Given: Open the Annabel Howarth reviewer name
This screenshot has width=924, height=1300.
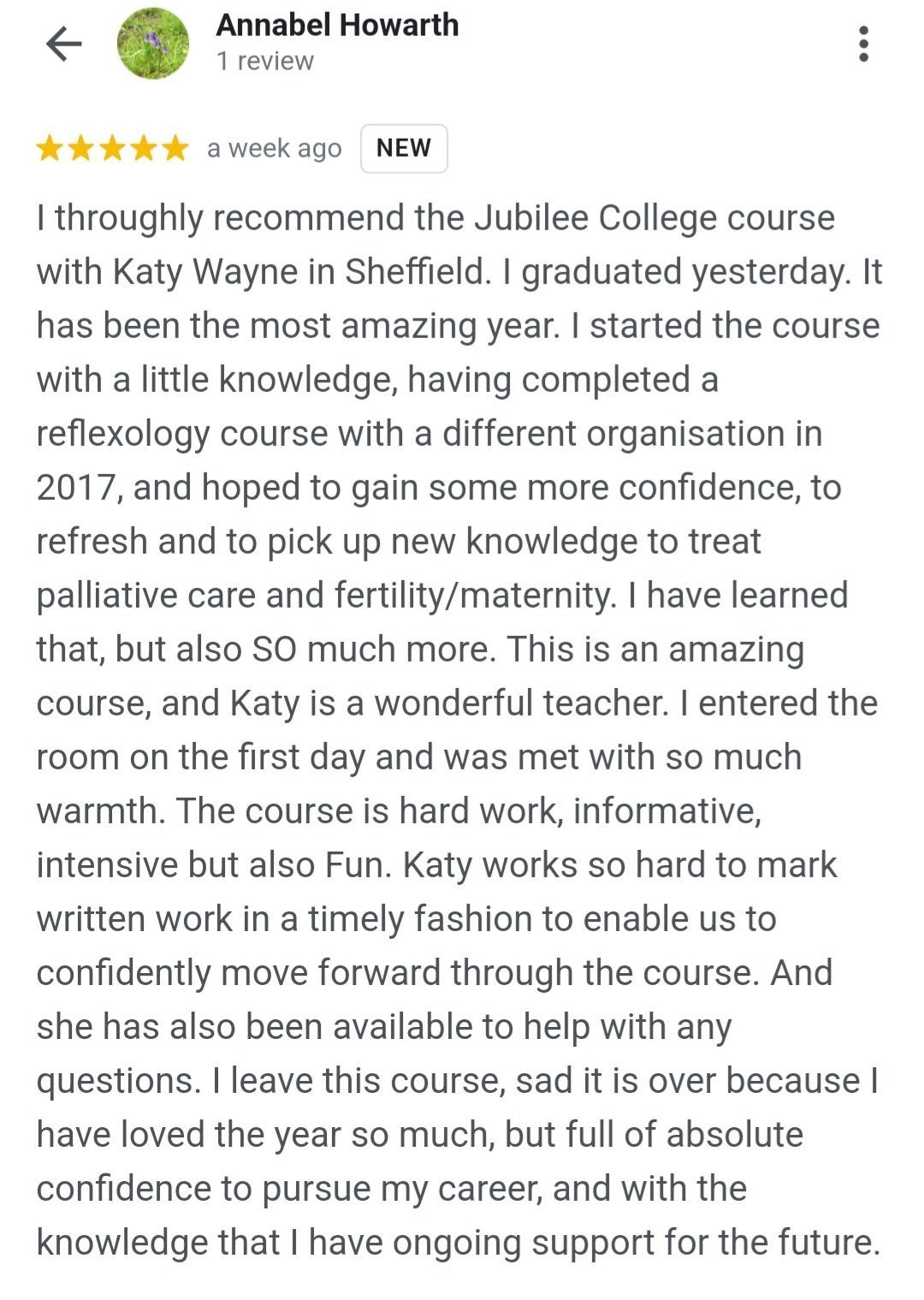Looking at the screenshot, I should 337,25.
